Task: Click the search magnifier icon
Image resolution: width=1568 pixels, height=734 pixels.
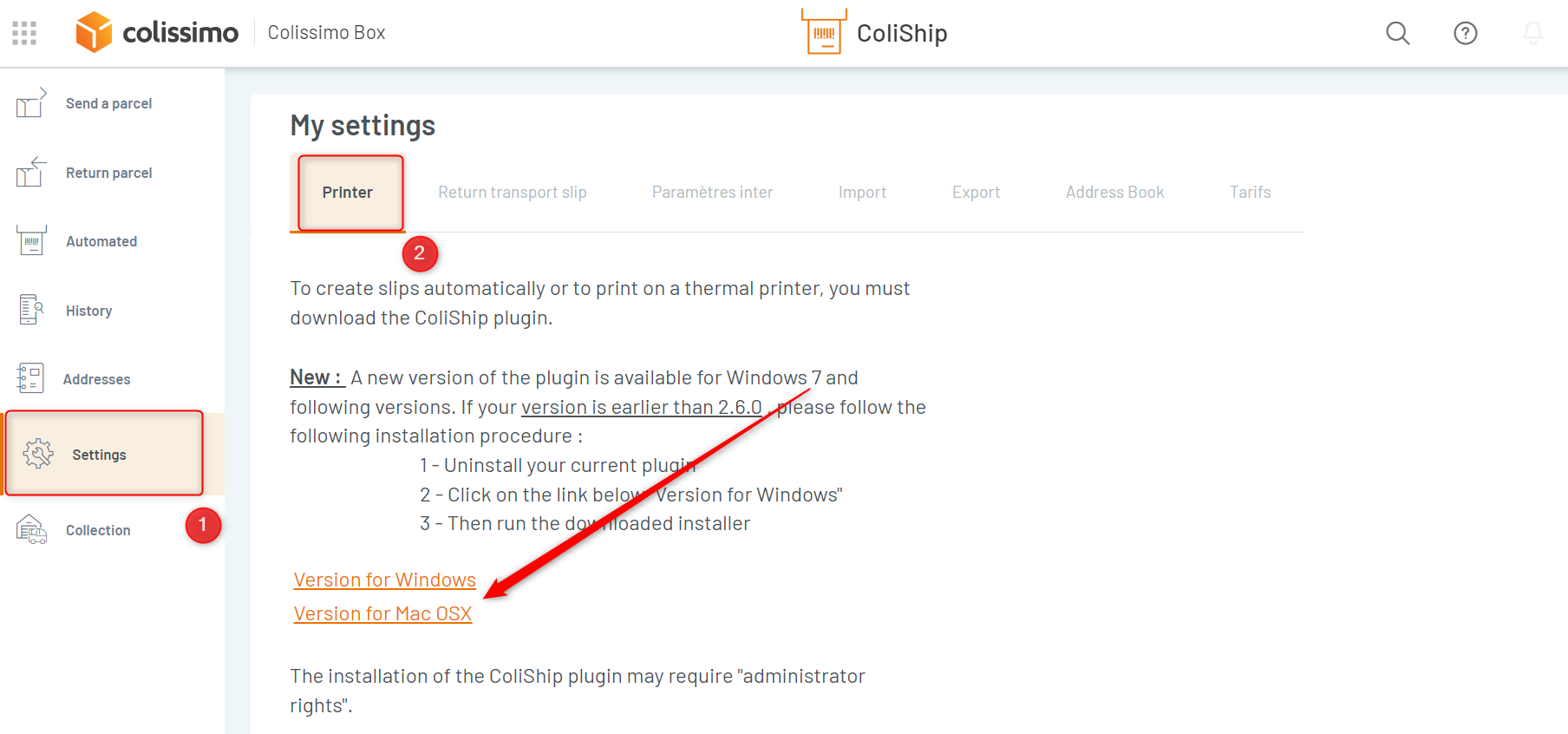Action: click(x=1397, y=33)
